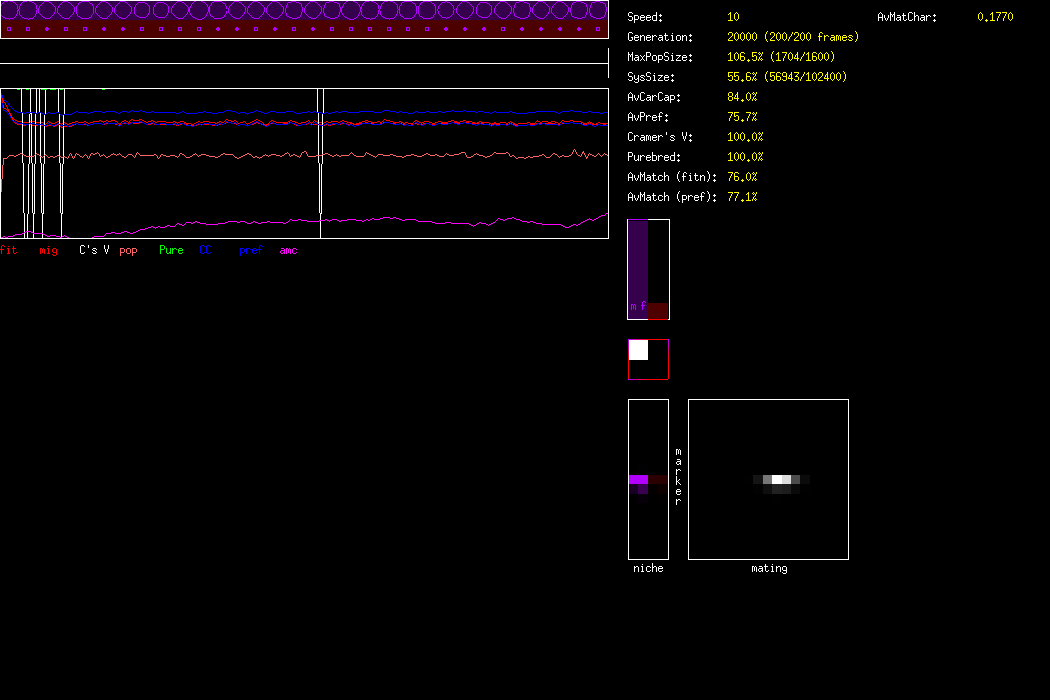Click the Speed value 10

pos(733,17)
